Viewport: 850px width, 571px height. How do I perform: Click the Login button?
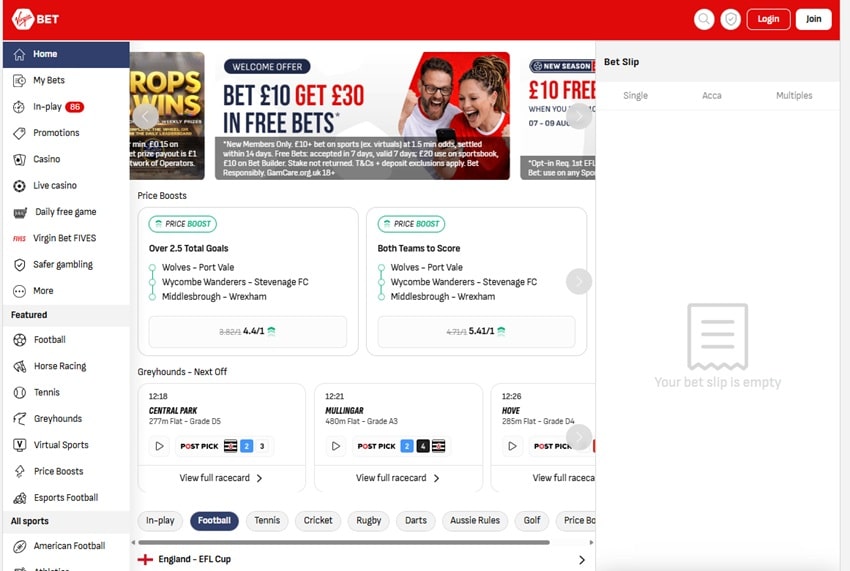pos(768,19)
